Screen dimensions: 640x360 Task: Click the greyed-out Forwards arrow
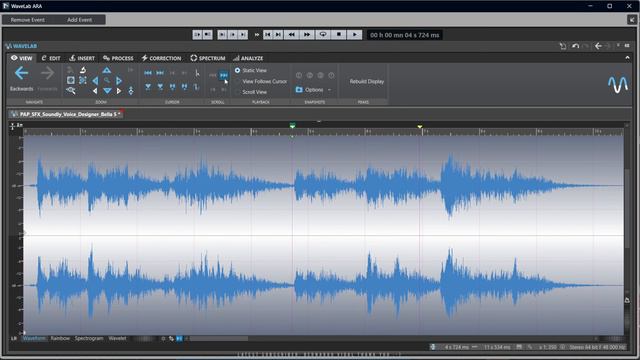point(47,73)
